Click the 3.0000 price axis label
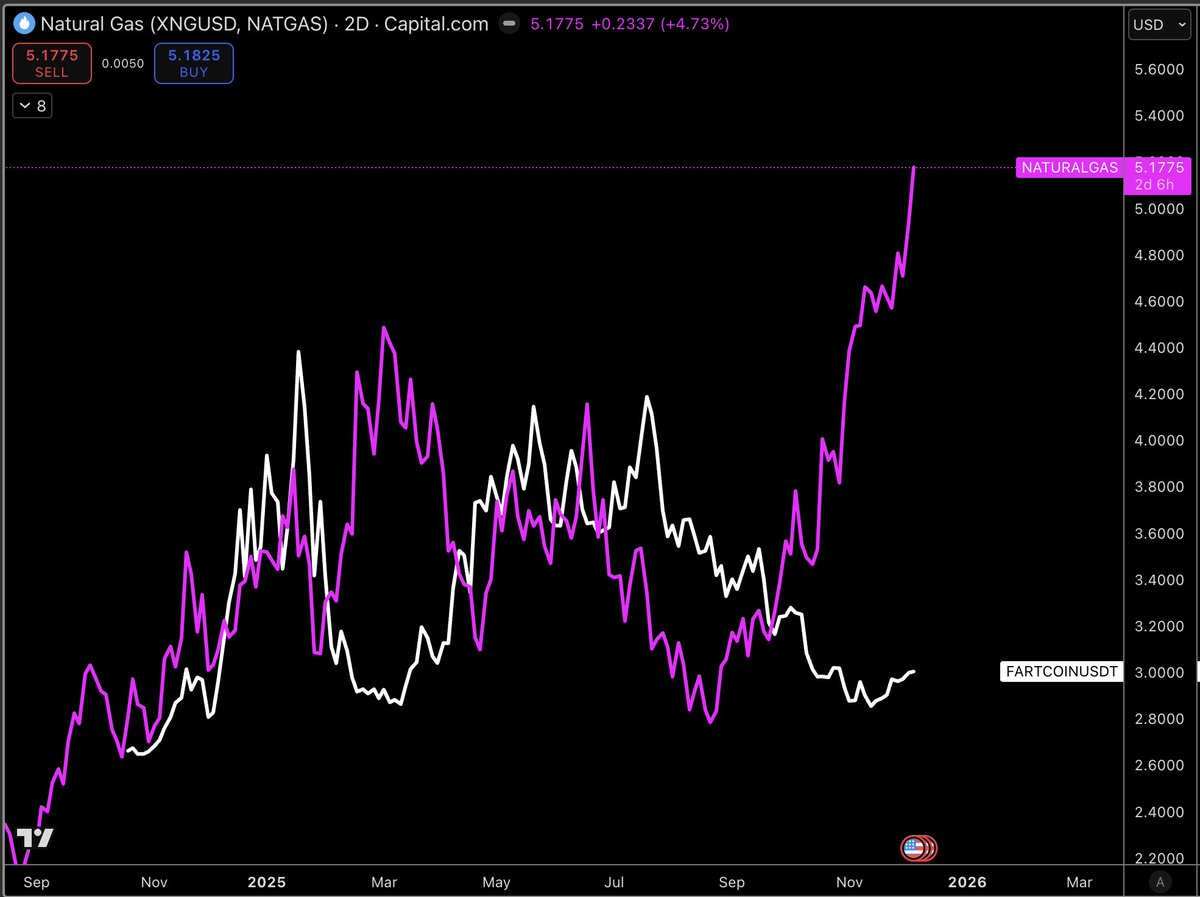This screenshot has height=897, width=1200. click(1158, 673)
